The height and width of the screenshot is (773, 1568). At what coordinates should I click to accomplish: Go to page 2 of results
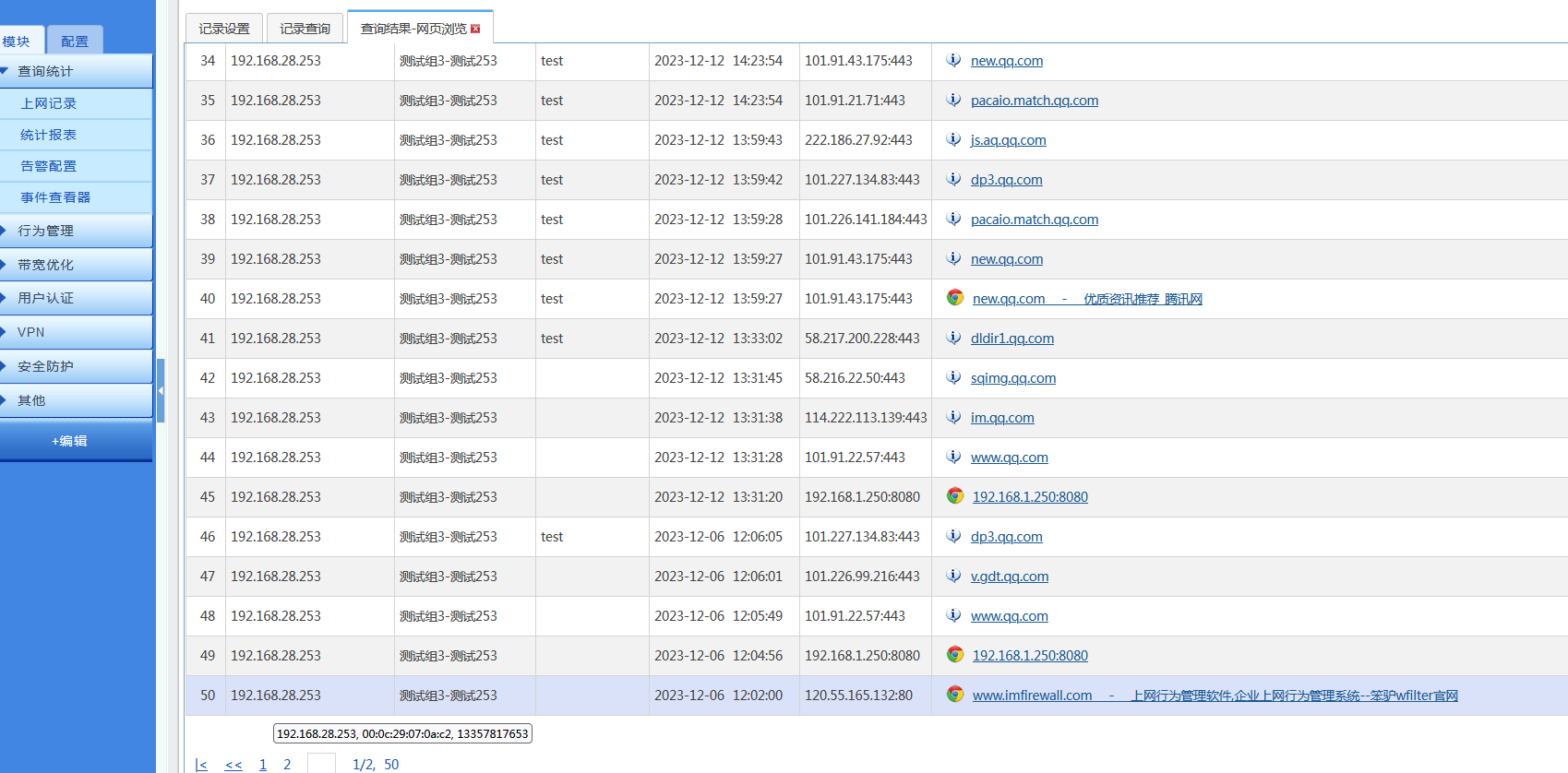[287, 764]
